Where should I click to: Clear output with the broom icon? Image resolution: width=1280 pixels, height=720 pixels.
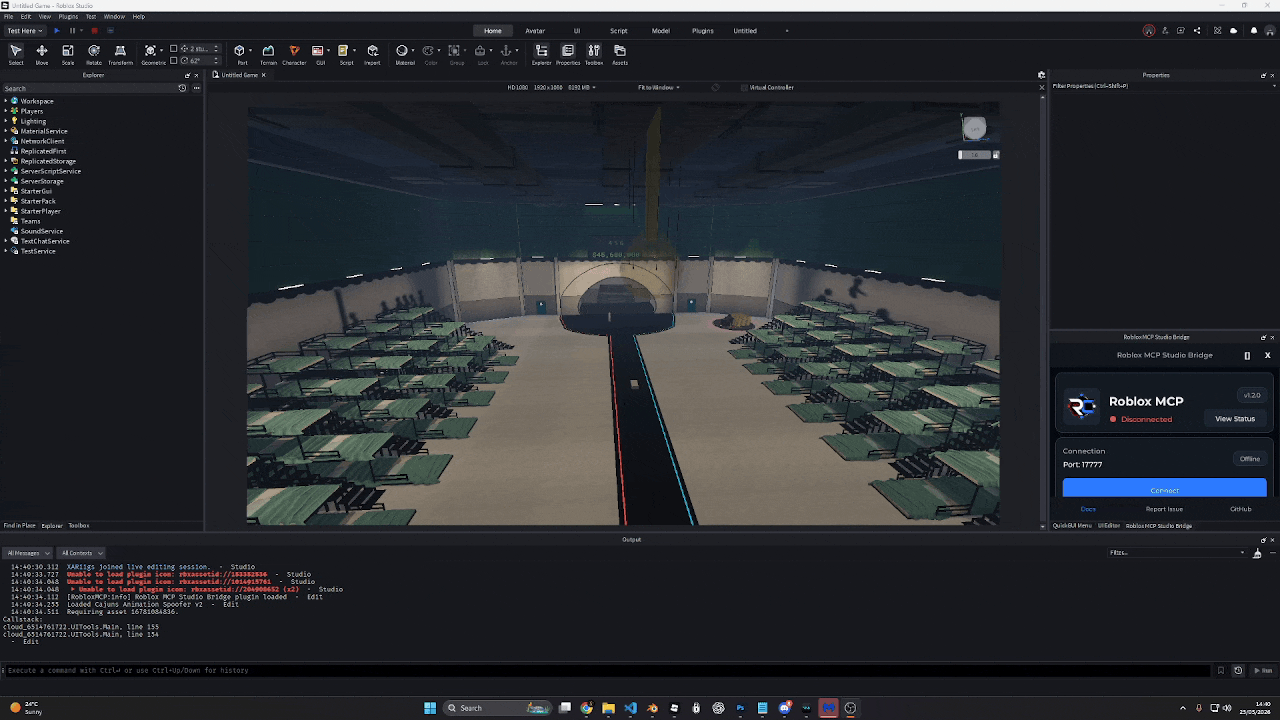point(1257,553)
